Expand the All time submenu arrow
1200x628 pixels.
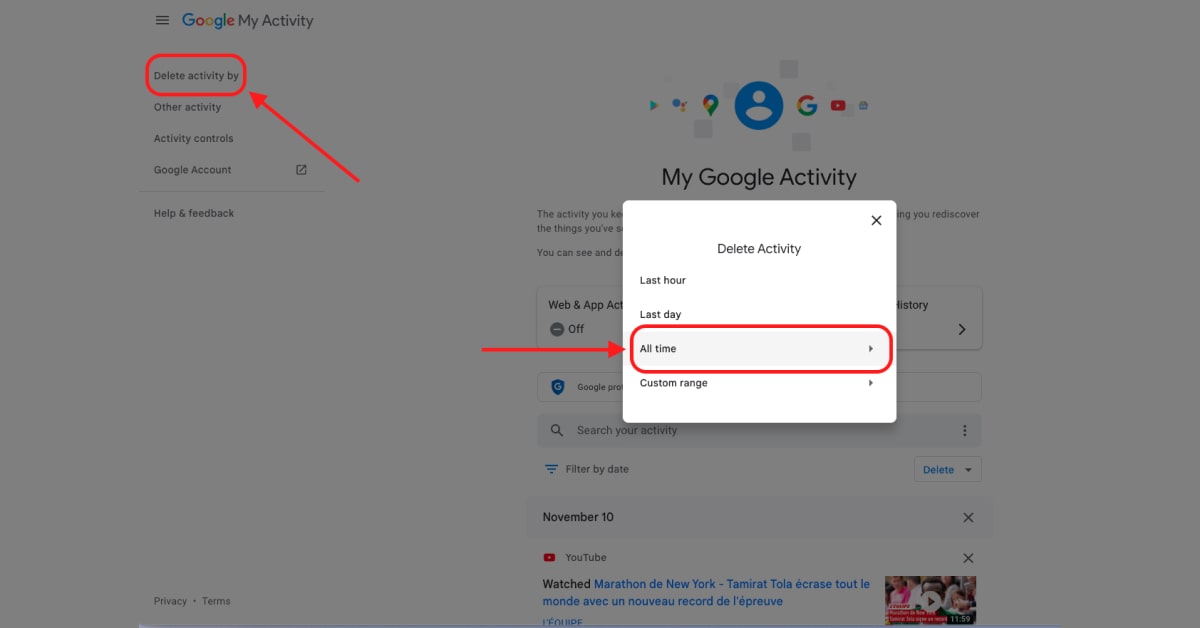tap(870, 348)
